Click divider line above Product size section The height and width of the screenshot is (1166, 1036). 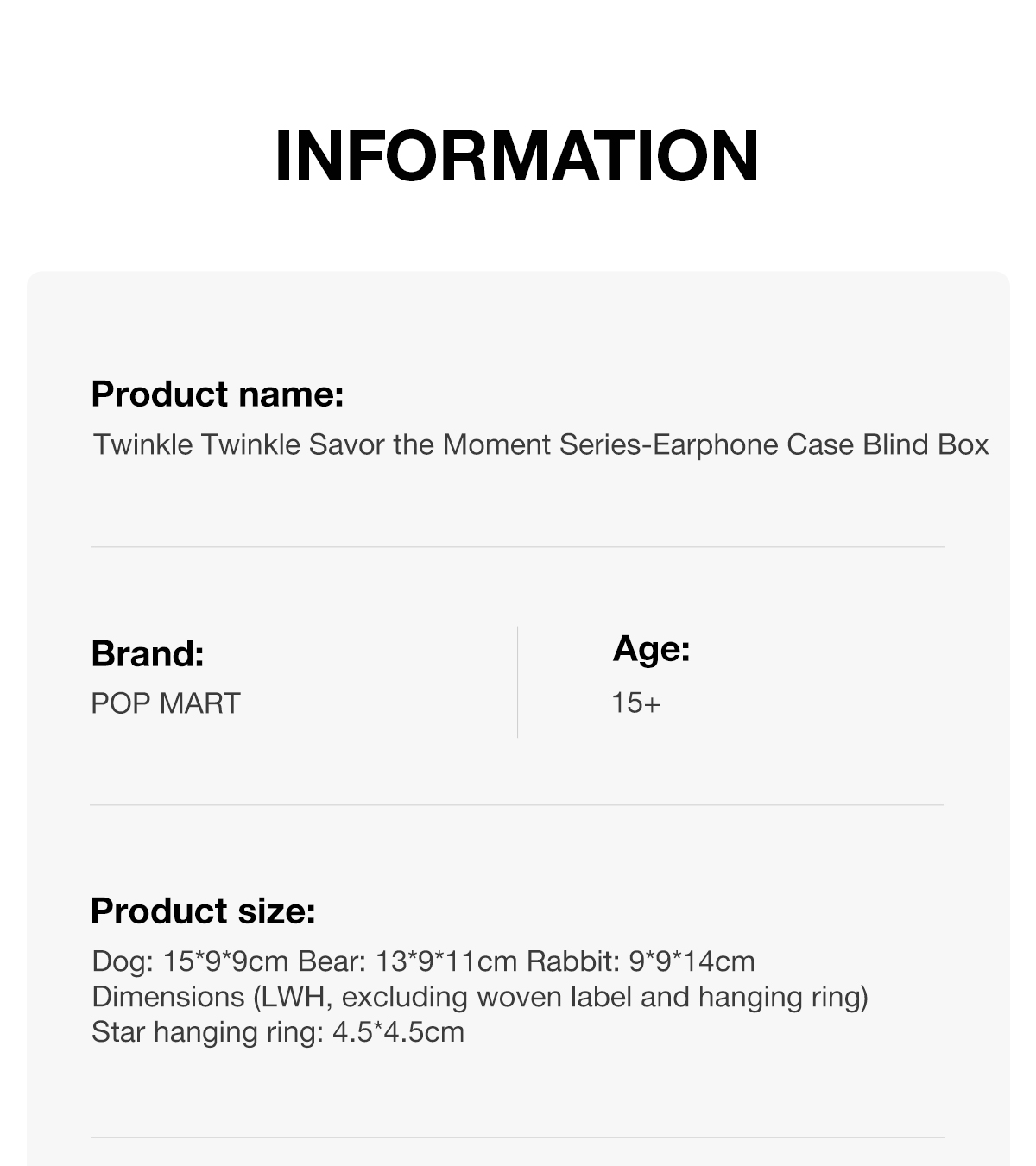point(517,804)
